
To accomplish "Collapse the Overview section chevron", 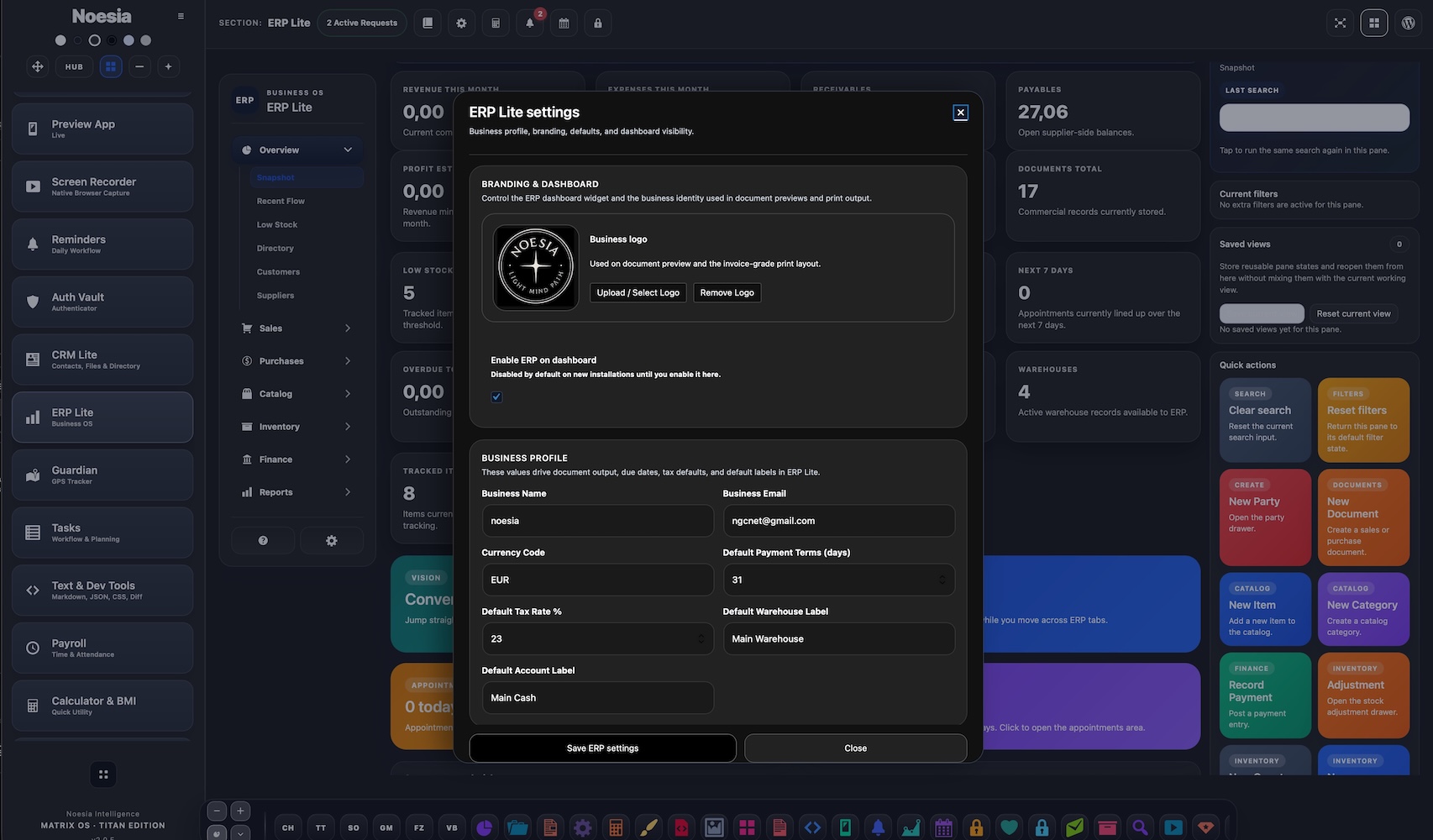I will [348, 150].
